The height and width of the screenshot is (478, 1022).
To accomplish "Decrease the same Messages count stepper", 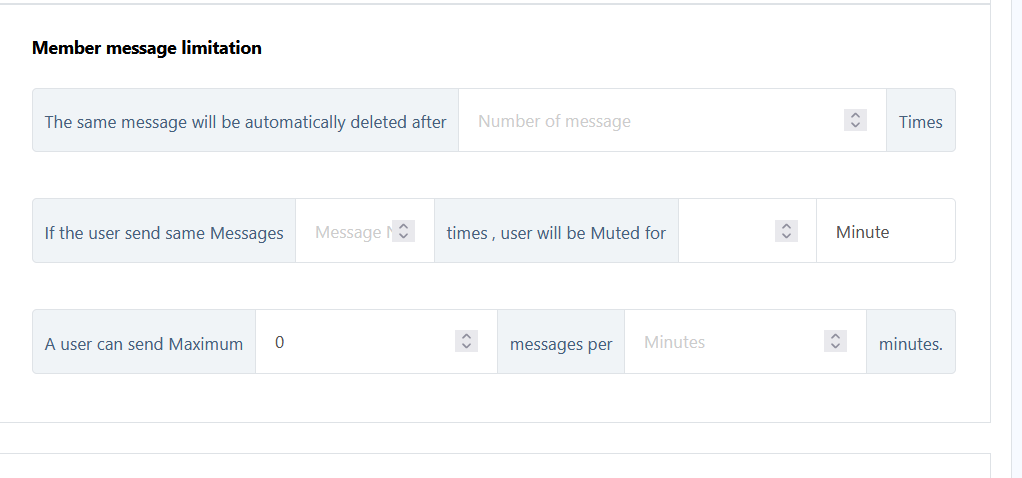I will pos(403,236).
